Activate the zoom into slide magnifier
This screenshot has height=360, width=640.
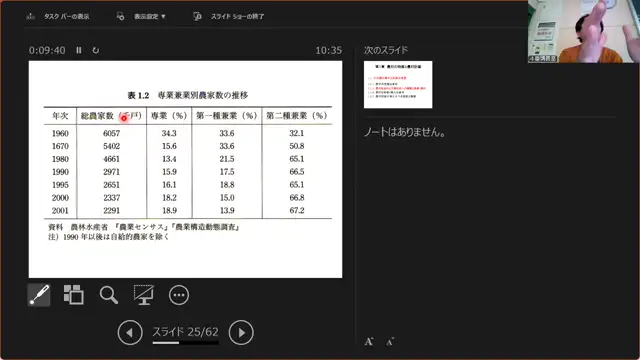tap(109, 295)
